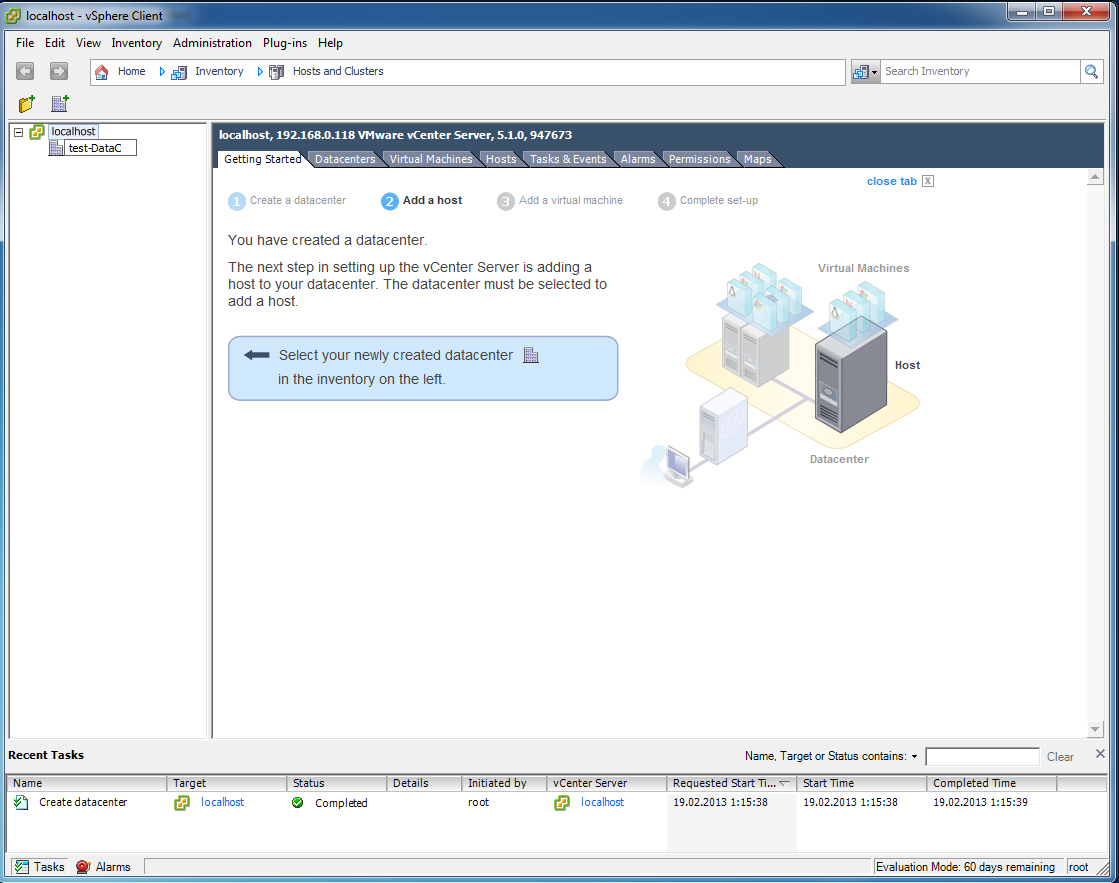Click the localhost link in Target column
This screenshot has width=1119, height=883.
pyautogui.click(x=223, y=802)
